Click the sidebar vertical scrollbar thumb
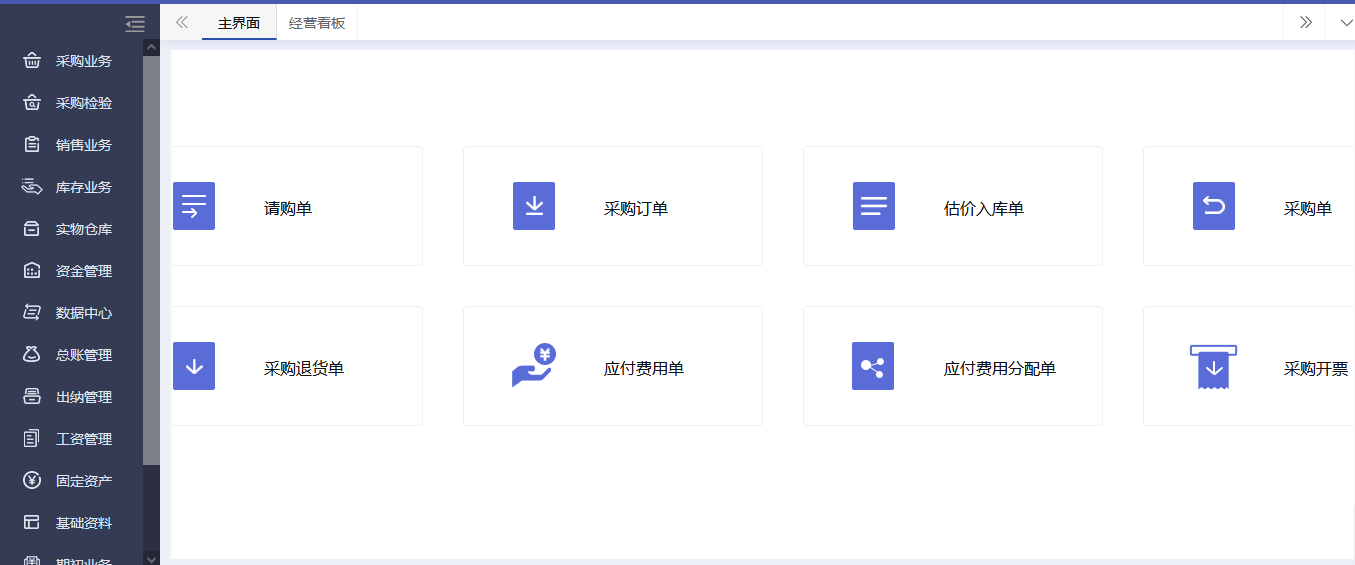1355x565 pixels. [151, 260]
